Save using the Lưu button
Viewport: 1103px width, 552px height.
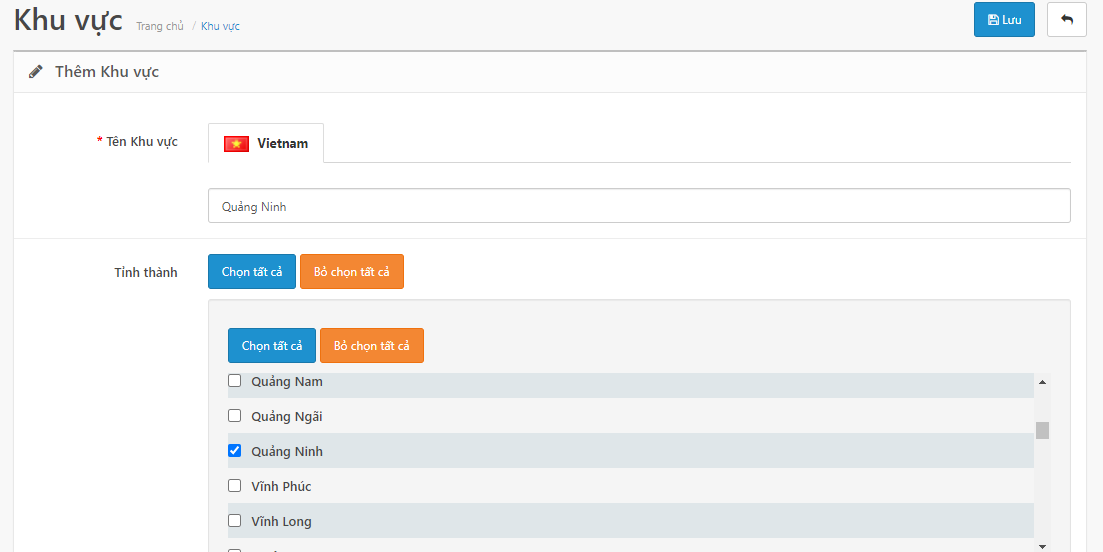coord(1004,20)
